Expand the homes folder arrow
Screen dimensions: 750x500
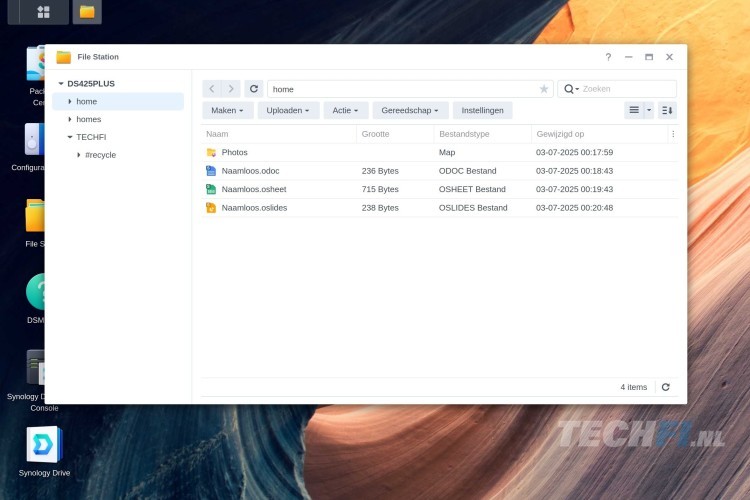pyautogui.click(x=70, y=119)
